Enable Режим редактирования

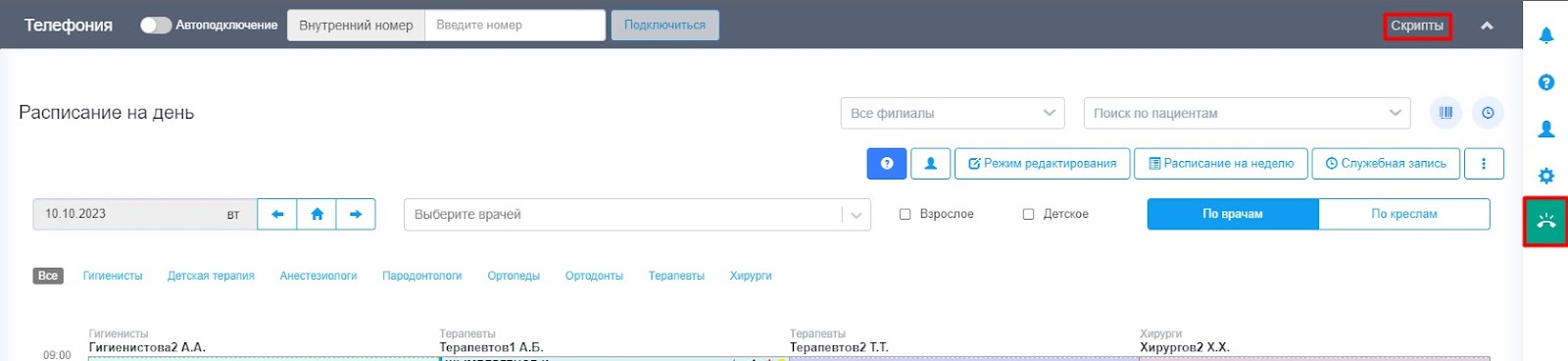1043,164
